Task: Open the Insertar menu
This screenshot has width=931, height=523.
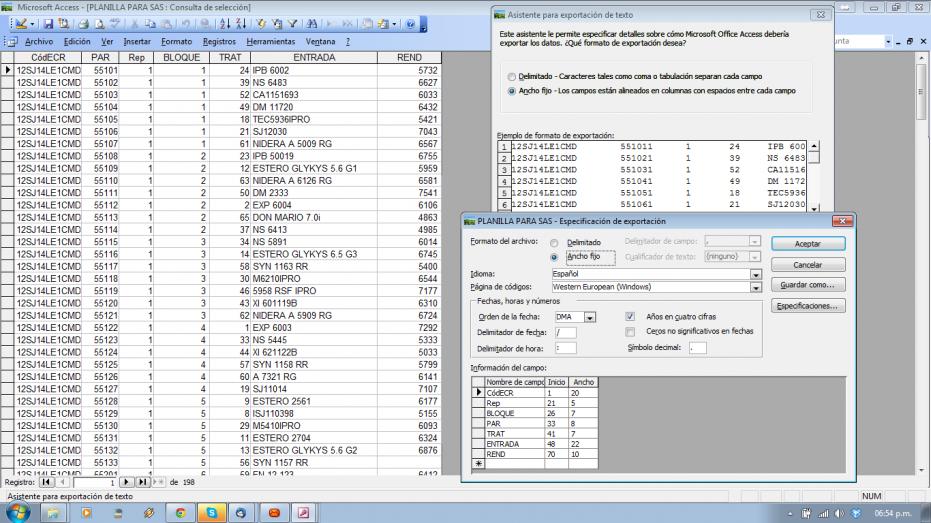Action: tap(137, 42)
